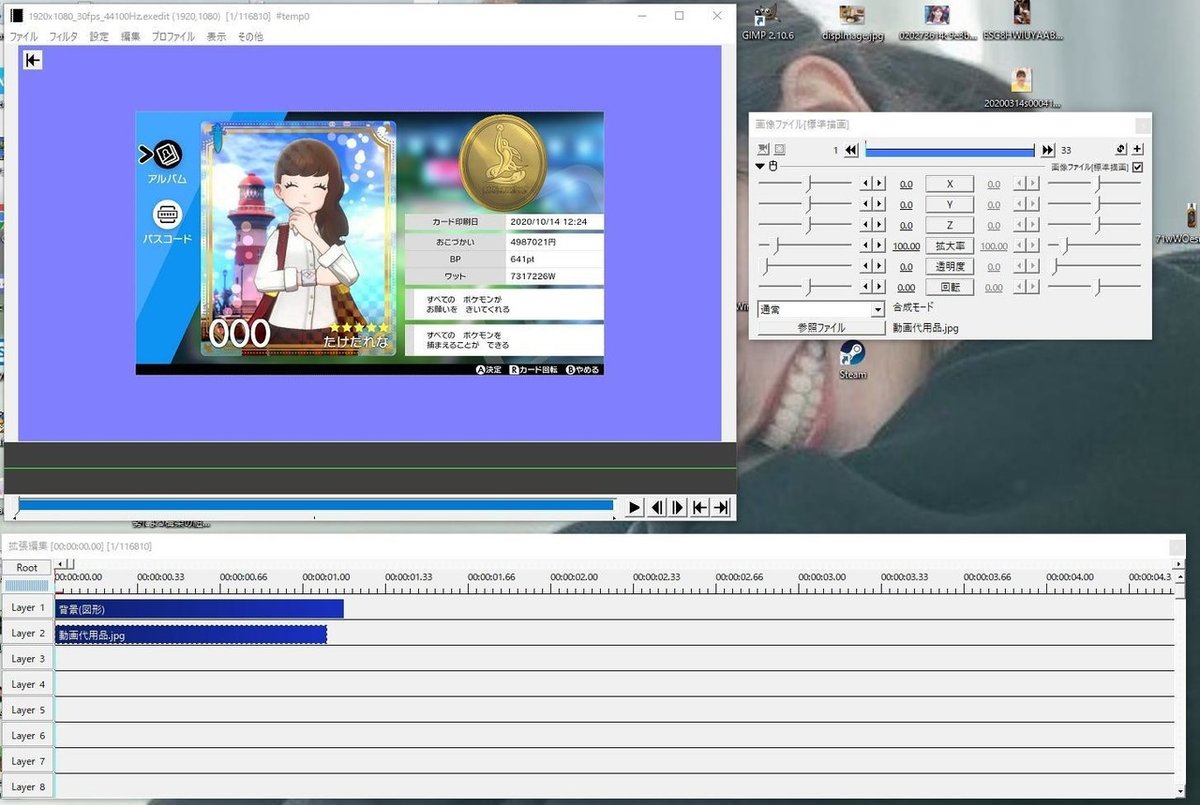
Task: Decrease Y value with left arrow
Action: click(x=867, y=204)
